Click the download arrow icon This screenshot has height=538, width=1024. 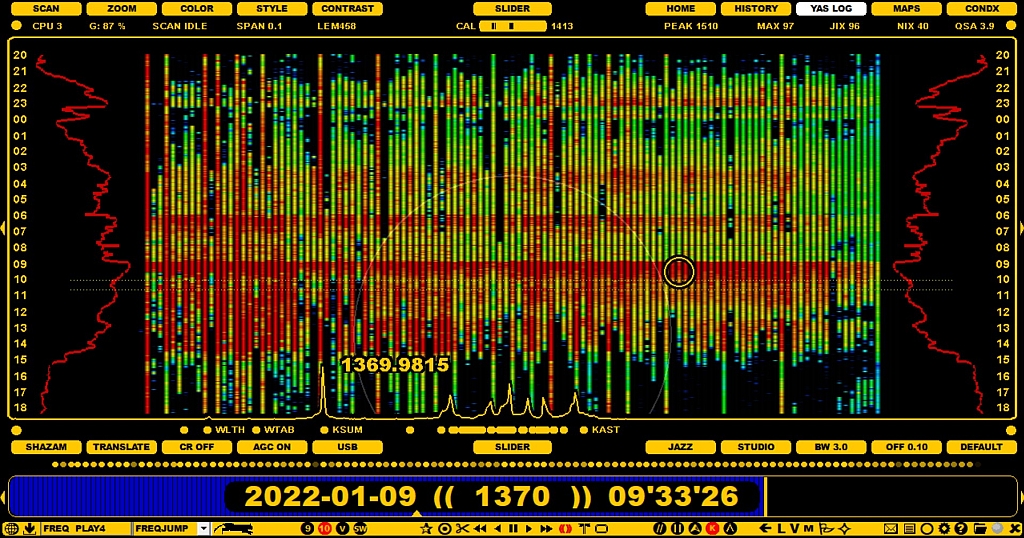pos(29,528)
